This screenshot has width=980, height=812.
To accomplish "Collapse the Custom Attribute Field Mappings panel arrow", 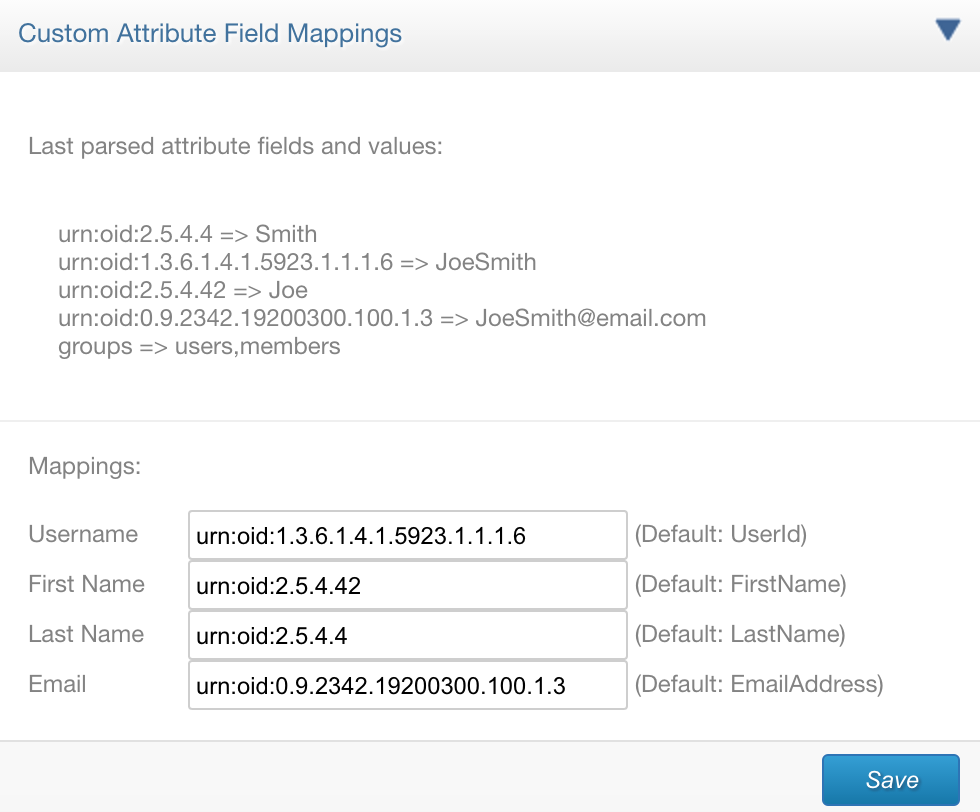I will point(948,30).
